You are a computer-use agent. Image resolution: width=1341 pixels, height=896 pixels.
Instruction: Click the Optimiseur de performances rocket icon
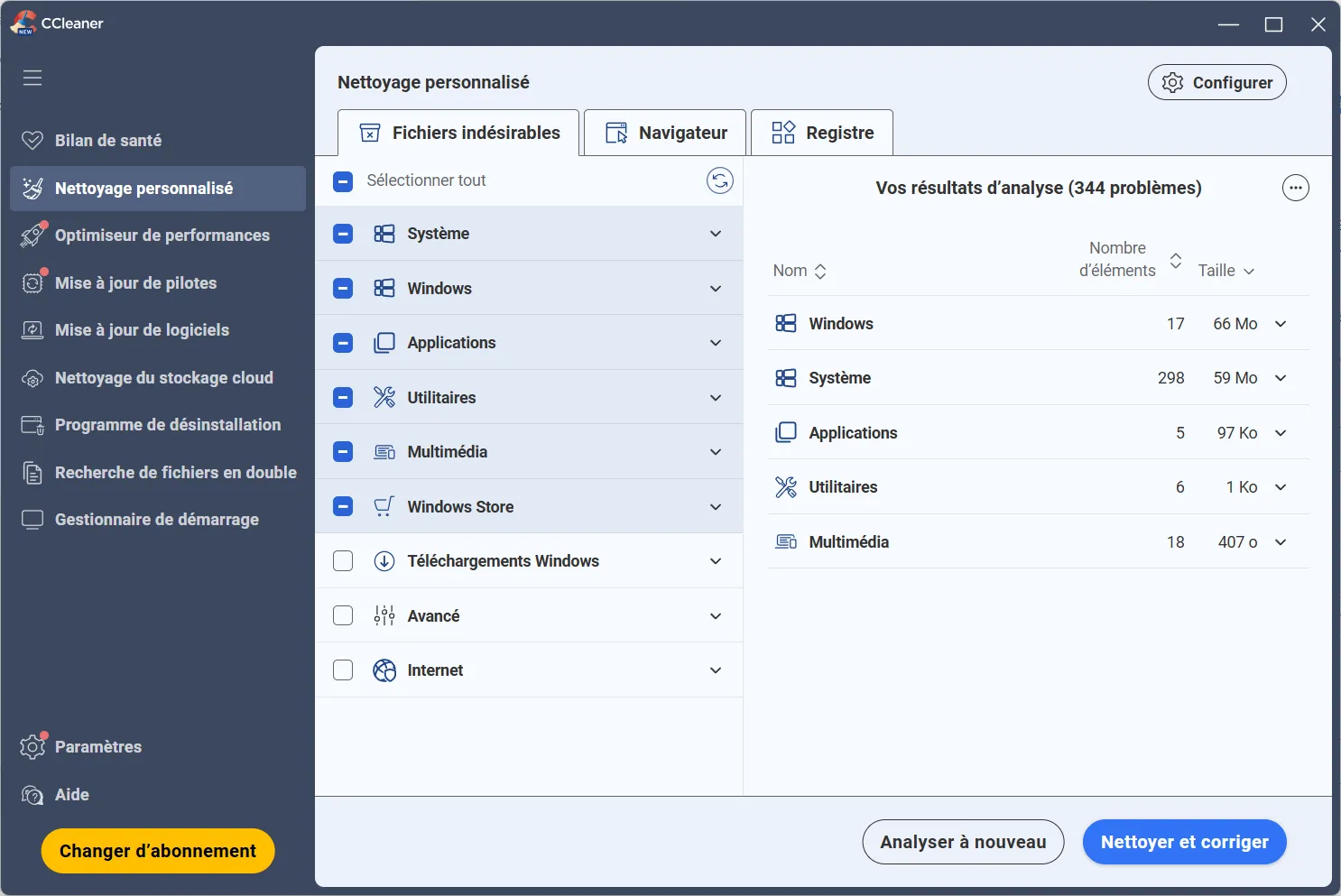point(32,235)
